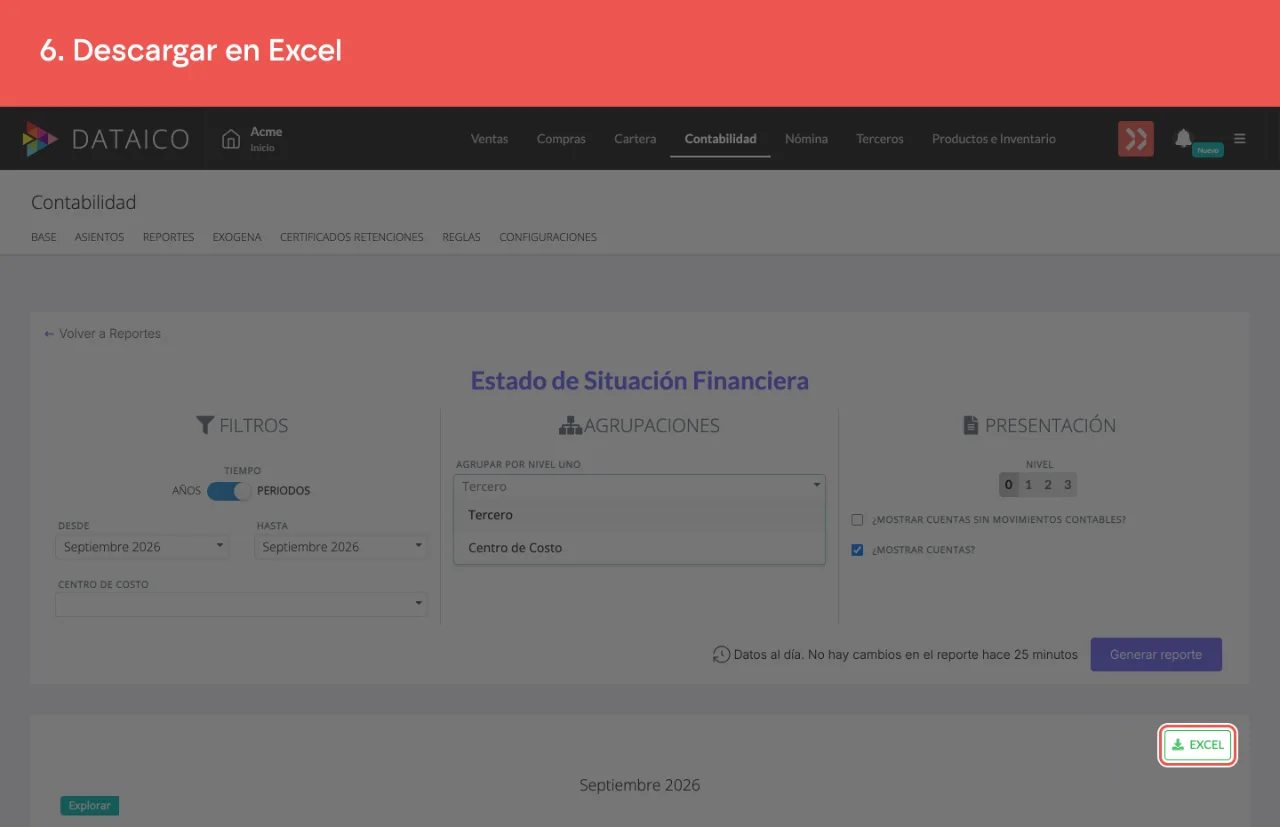Viewport: 1280px width, 827px height.
Task: Switch to ASIENTOS tab
Action: pyautogui.click(x=99, y=238)
